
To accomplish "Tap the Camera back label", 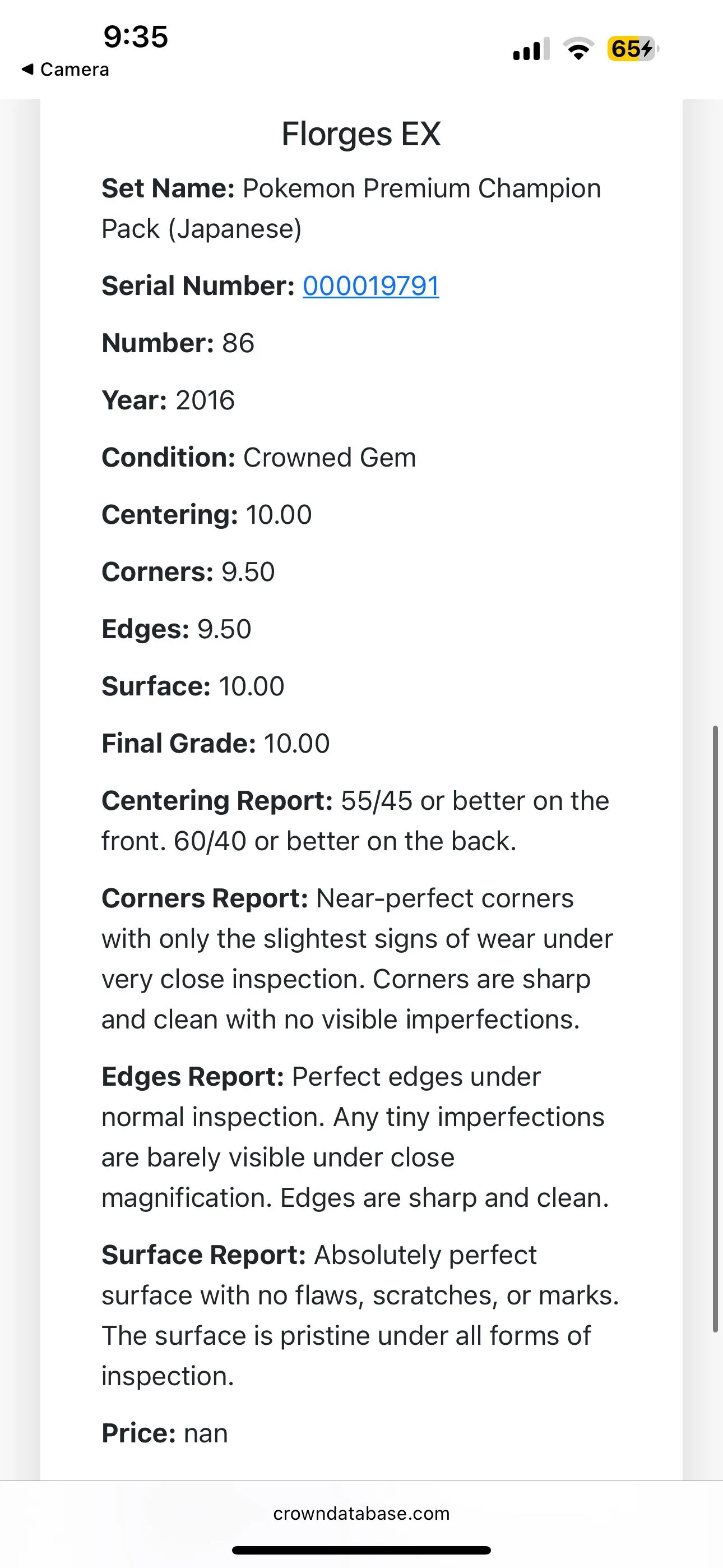I will [x=74, y=70].
